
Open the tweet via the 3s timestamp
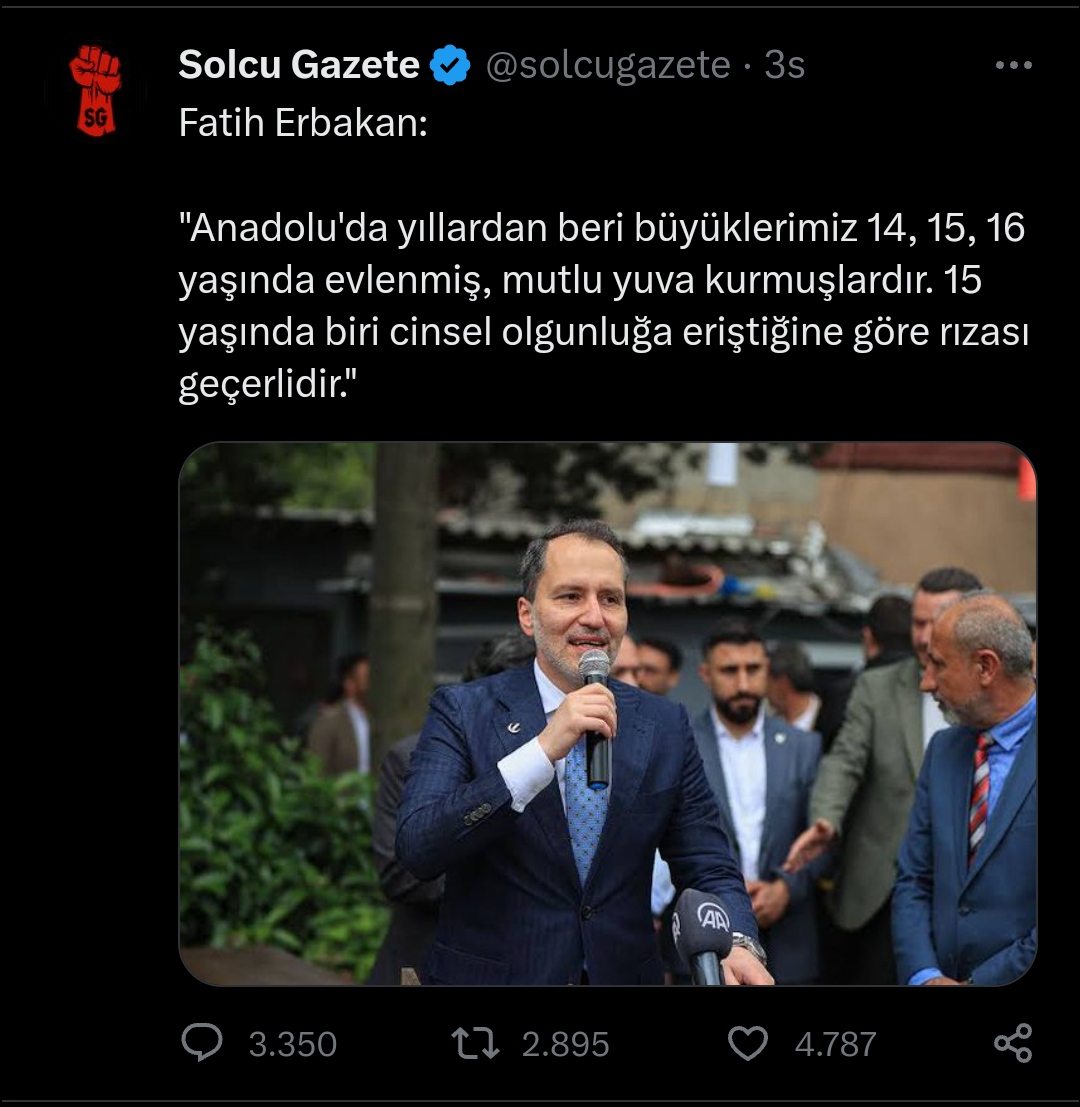click(x=784, y=65)
